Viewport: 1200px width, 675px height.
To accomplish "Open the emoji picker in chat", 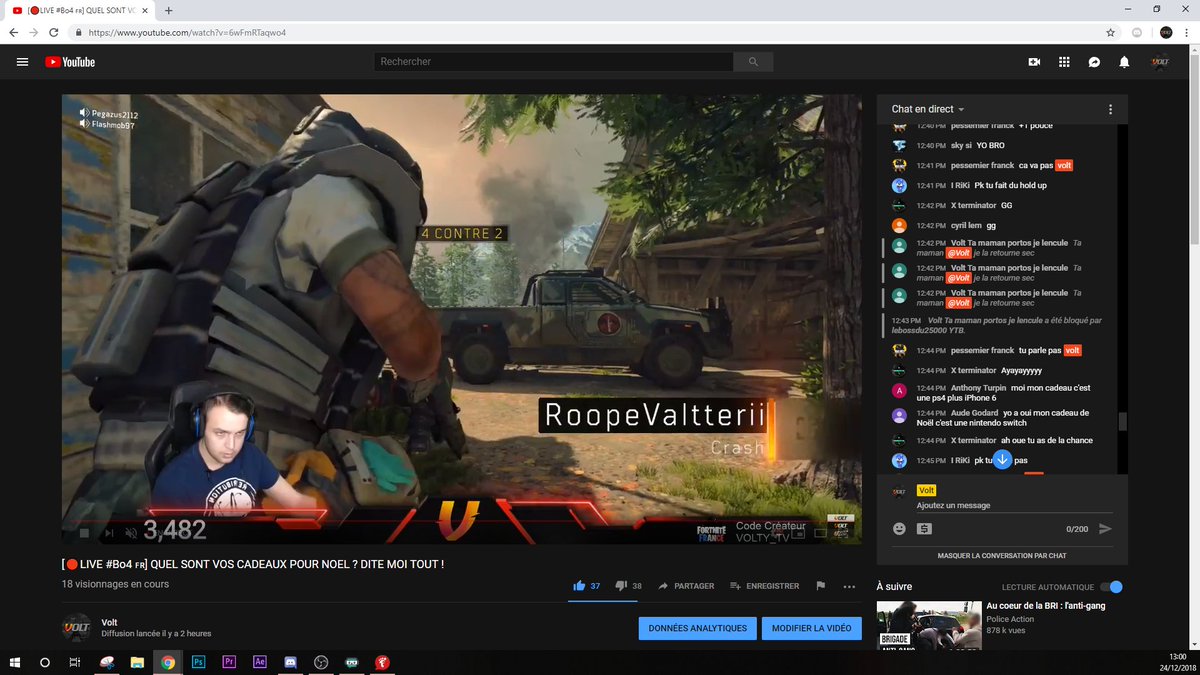I will coord(899,529).
